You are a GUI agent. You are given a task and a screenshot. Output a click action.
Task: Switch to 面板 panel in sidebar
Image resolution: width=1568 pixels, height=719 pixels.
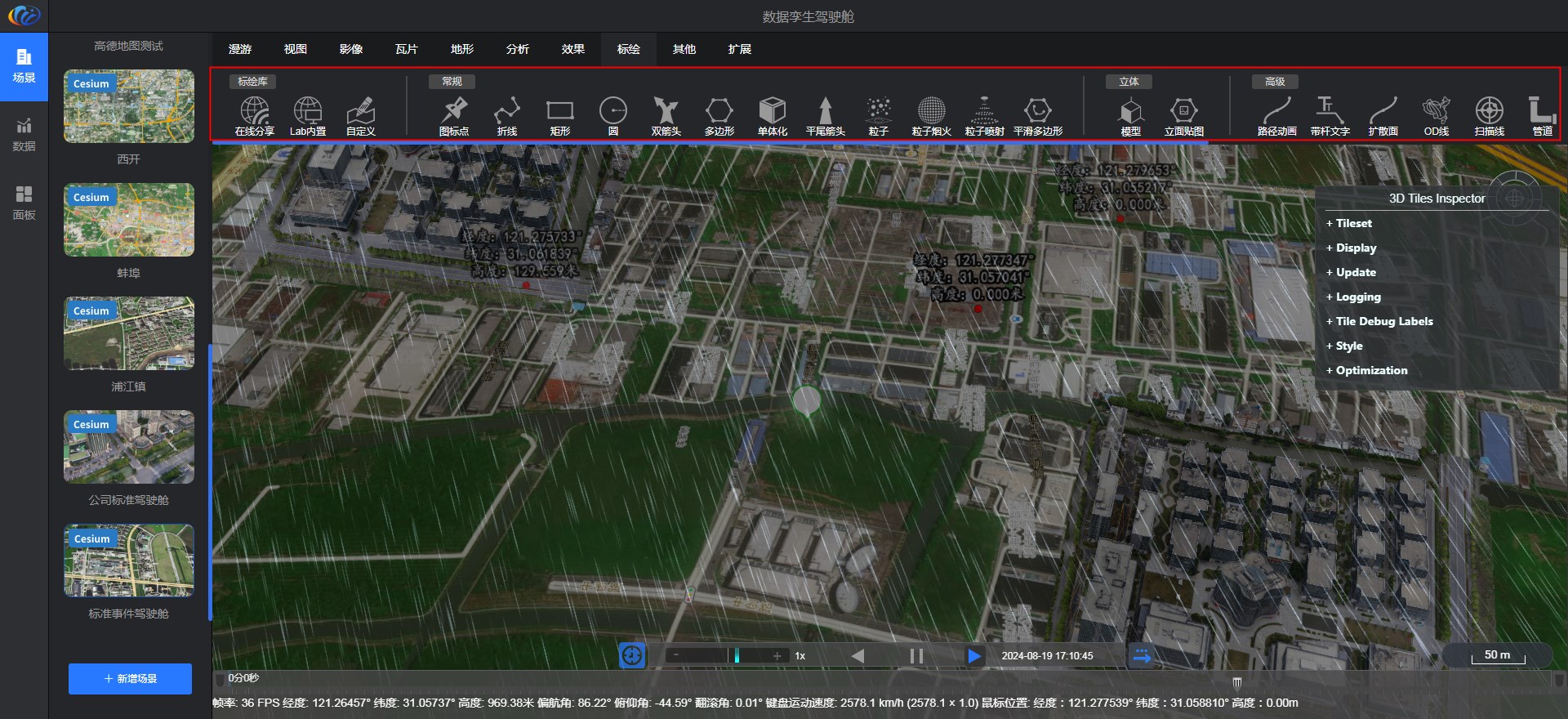point(24,203)
